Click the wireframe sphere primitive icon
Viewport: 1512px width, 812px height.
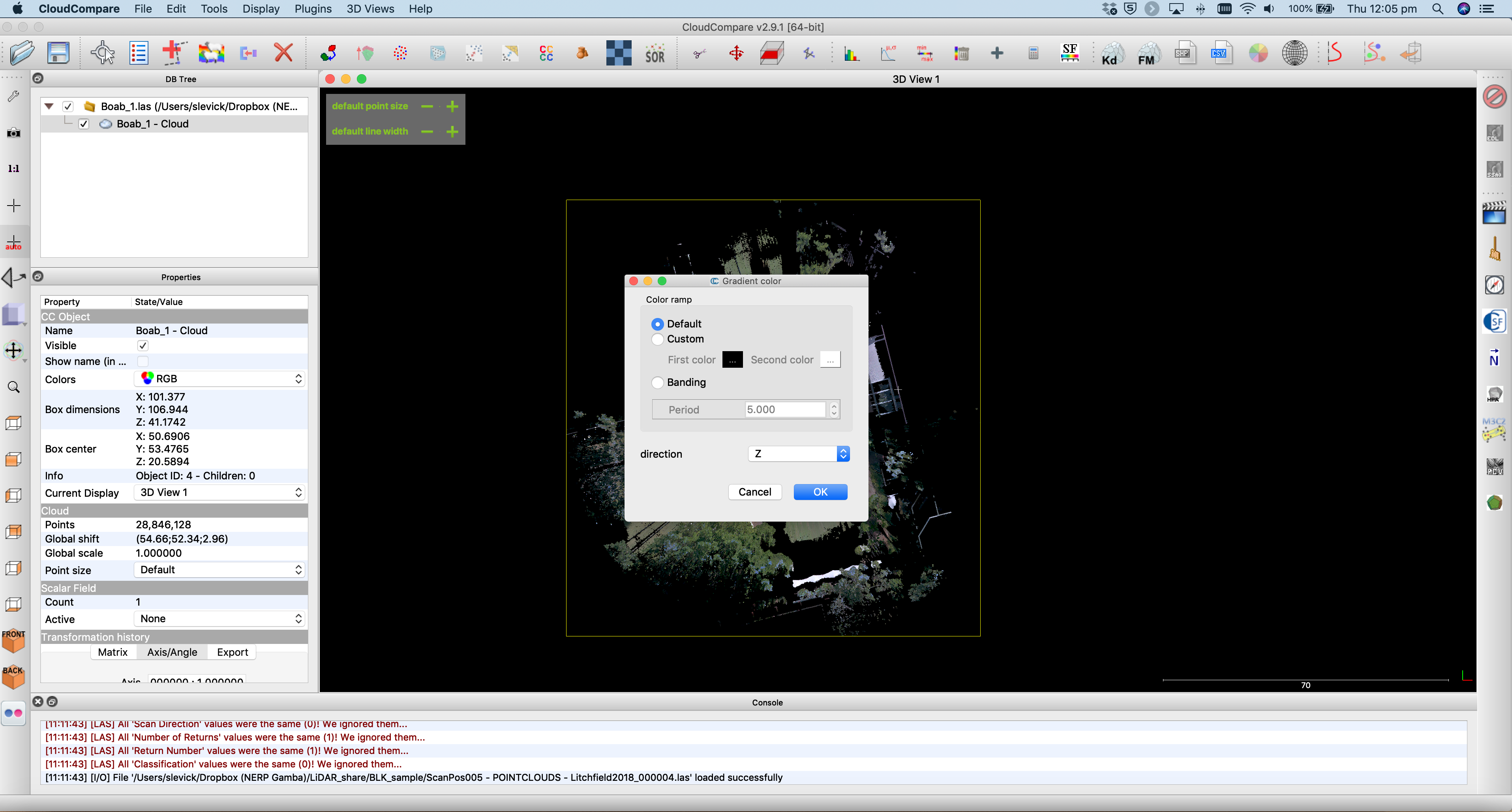[1294, 53]
